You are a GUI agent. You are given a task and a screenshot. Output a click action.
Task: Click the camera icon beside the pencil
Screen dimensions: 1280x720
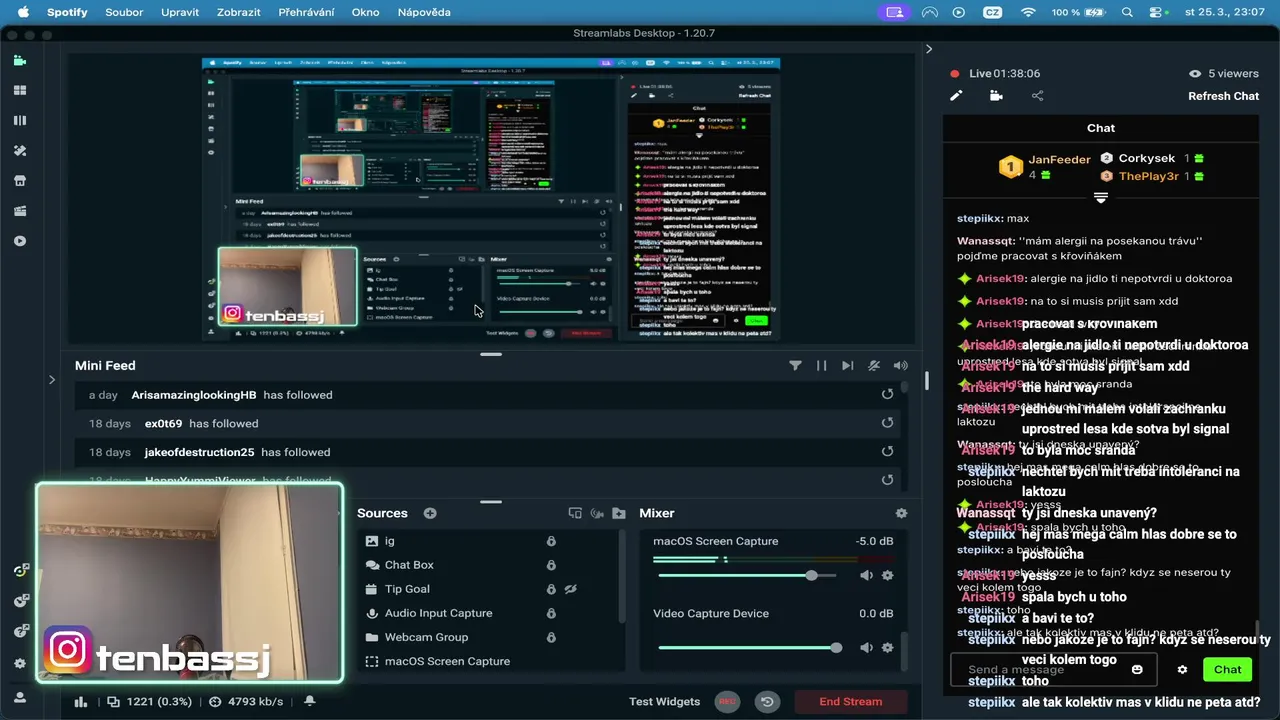coord(996,96)
